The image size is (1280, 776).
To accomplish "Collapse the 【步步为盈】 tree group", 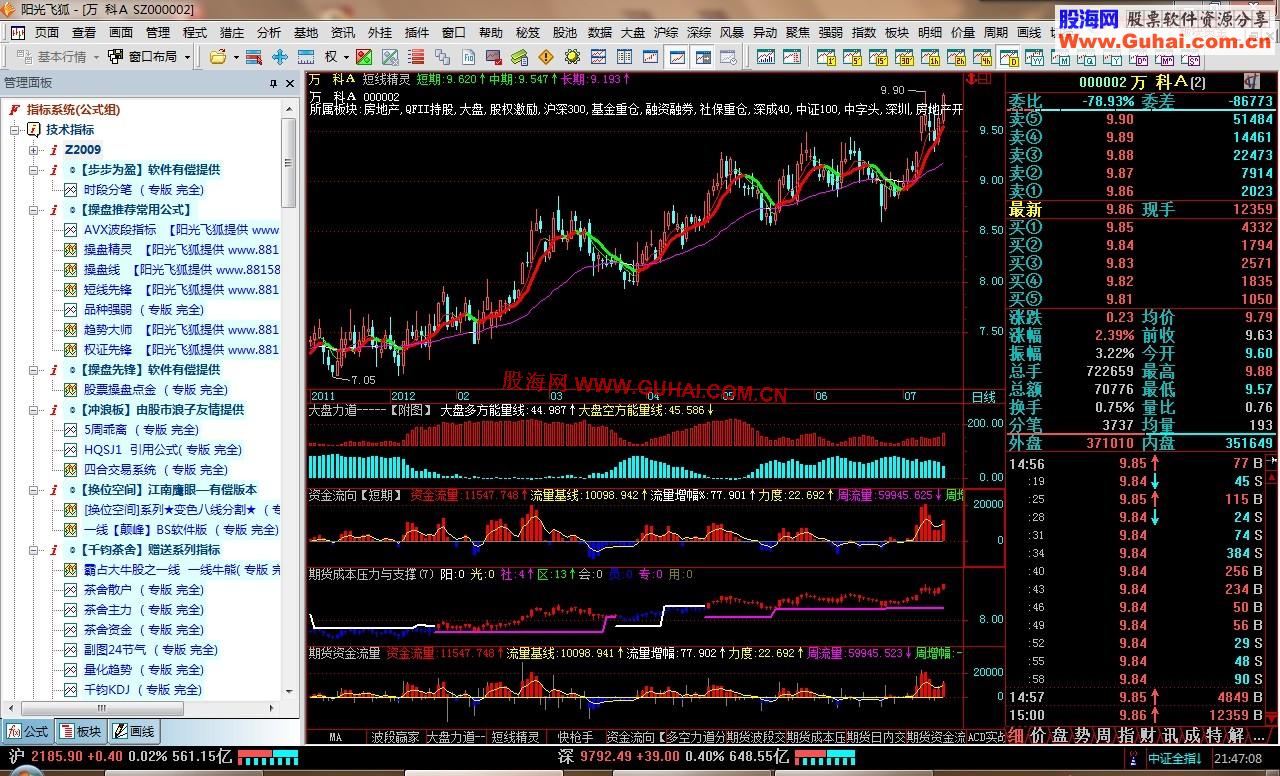I will point(34,170).
